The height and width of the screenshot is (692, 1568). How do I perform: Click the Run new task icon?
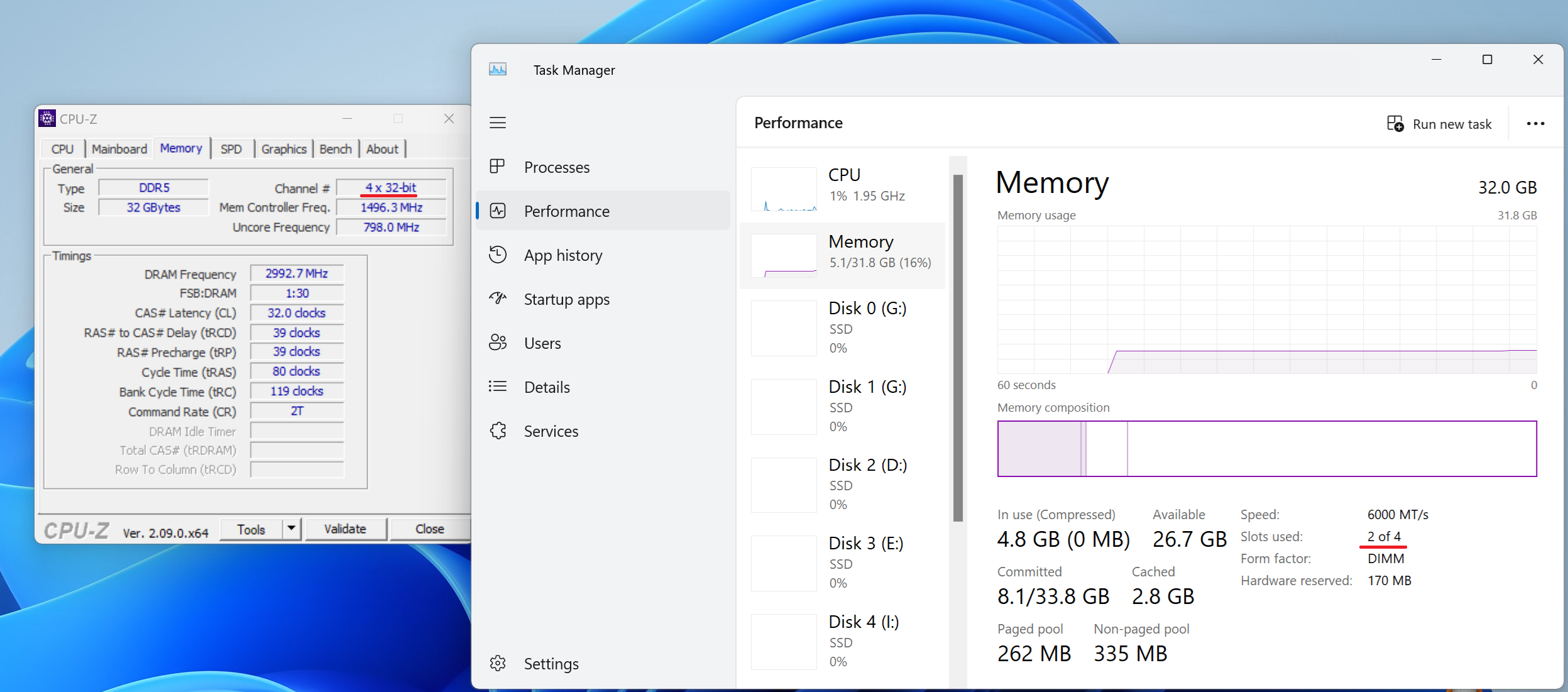tap(1395, 123)
